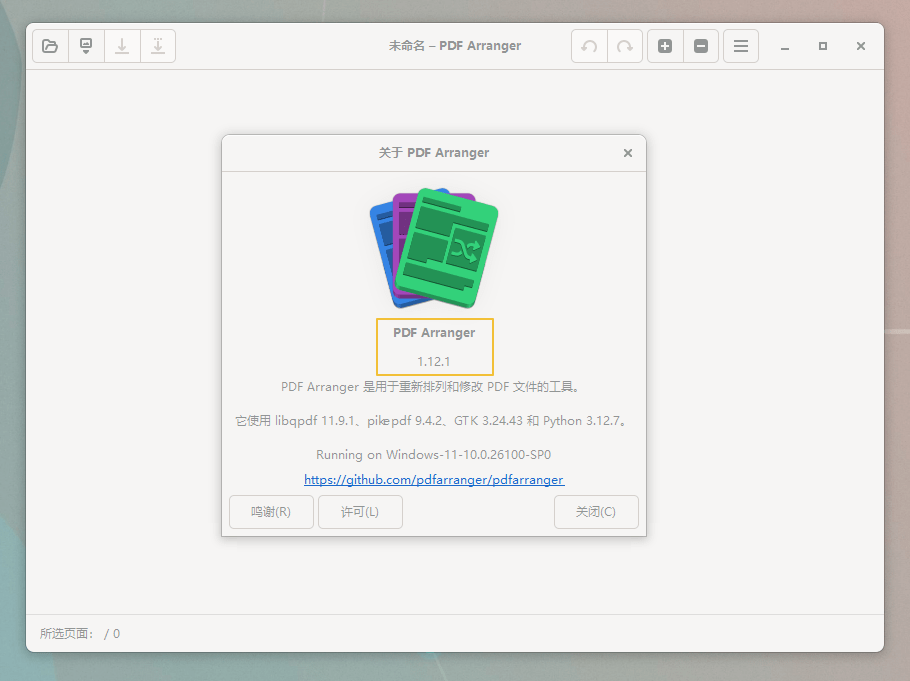Zoom in using the plus icon
The height and width of the screenshot is (681, 910).
(665, 45)
